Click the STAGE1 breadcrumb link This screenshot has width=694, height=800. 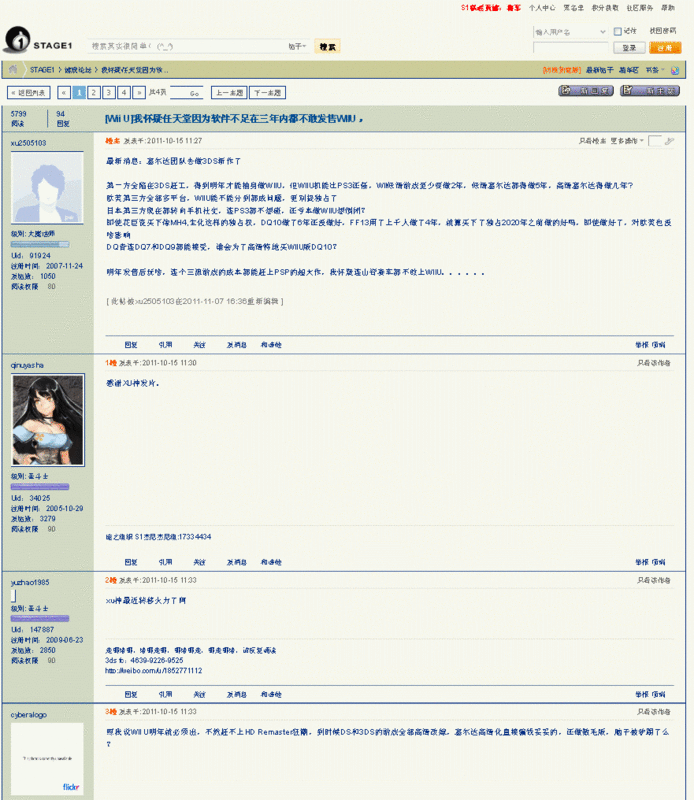tap(42, 70)
